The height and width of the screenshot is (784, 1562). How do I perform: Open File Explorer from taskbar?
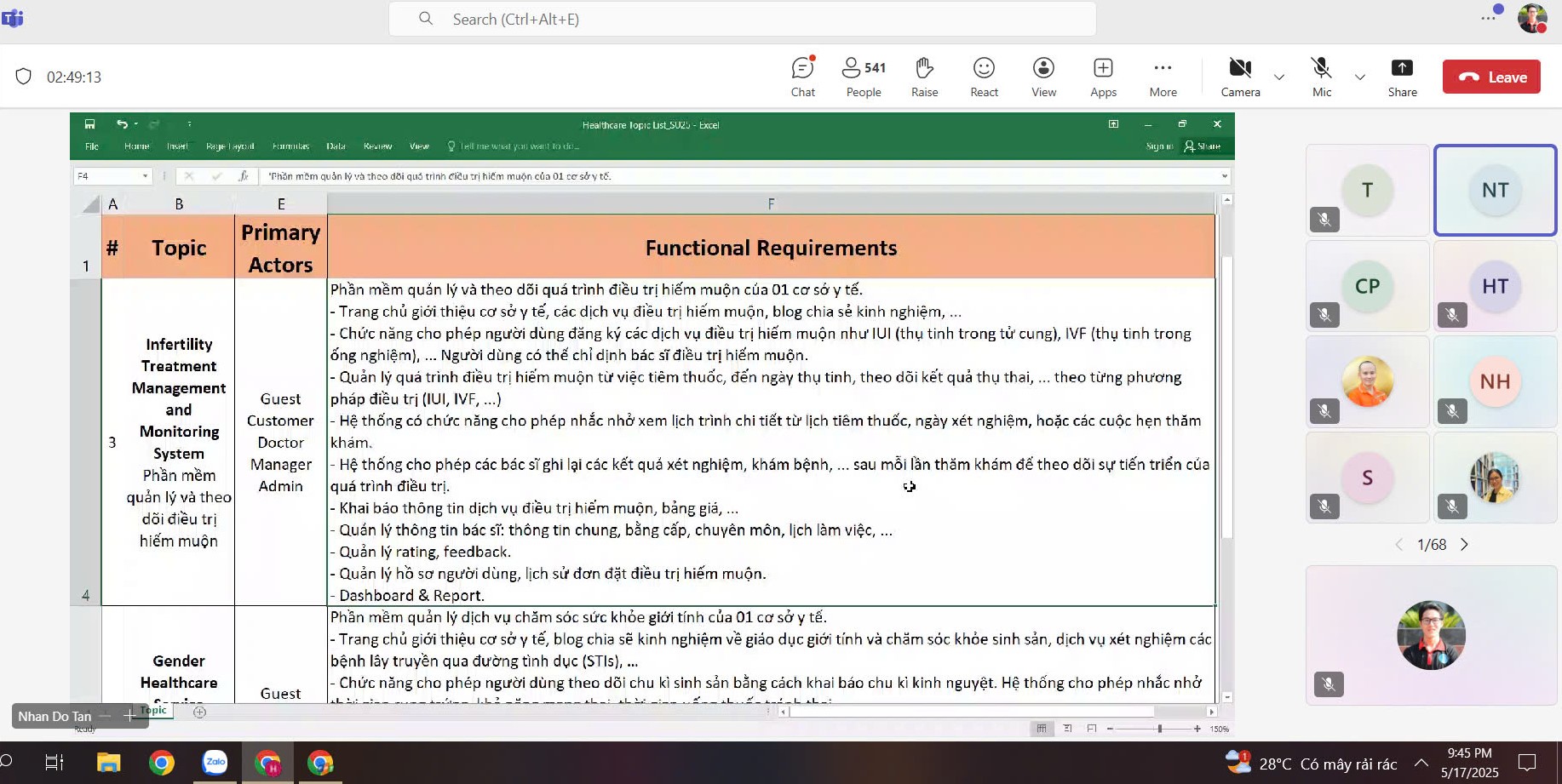[108, 763]
